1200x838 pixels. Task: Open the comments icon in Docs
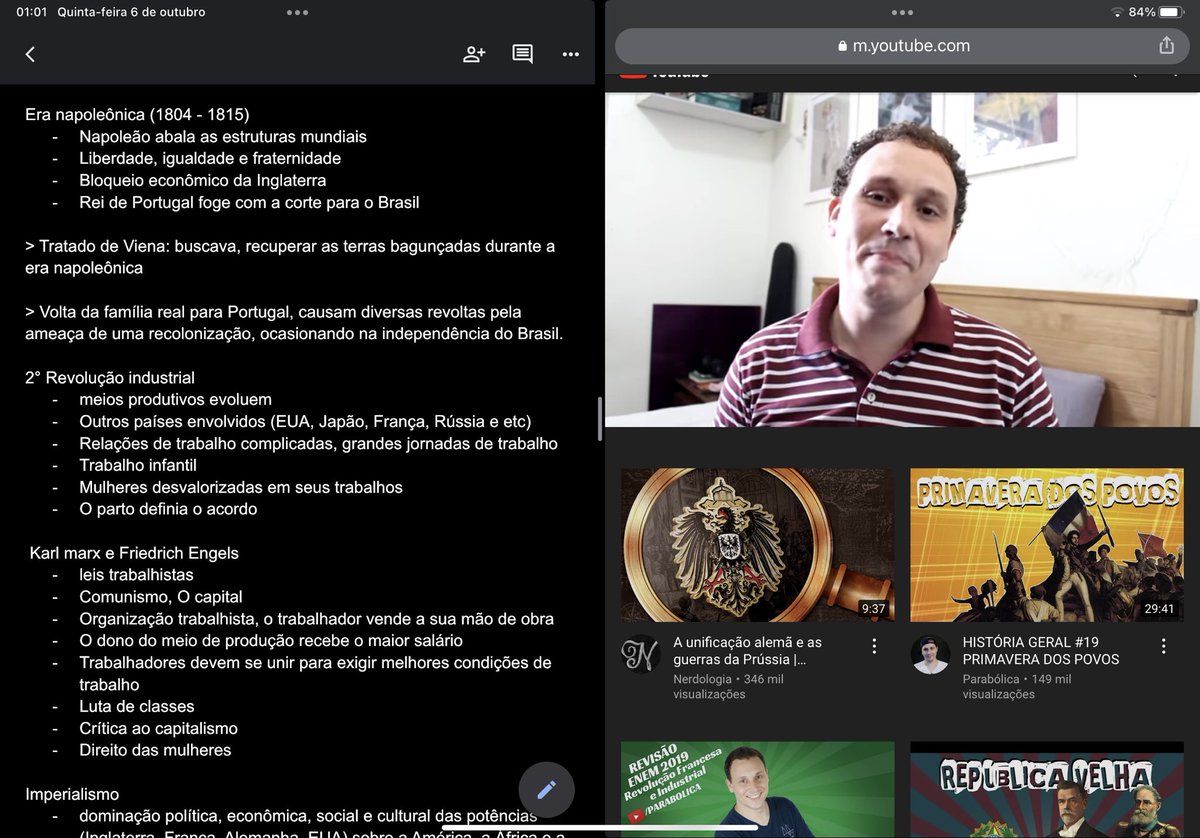[522, 54]
